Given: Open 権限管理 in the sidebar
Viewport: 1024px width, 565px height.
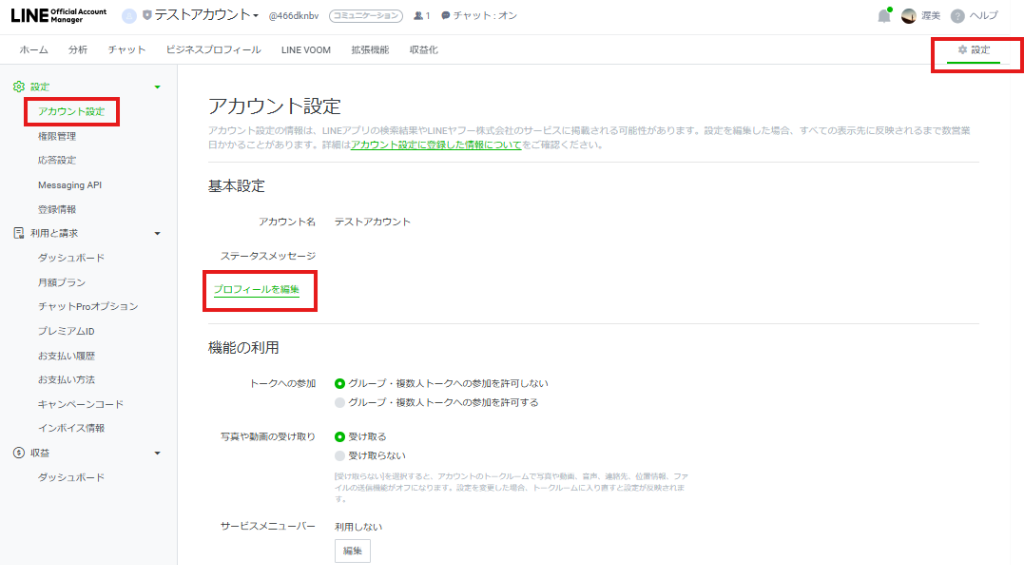Looking at the screenshot, I should click(57, 136).
